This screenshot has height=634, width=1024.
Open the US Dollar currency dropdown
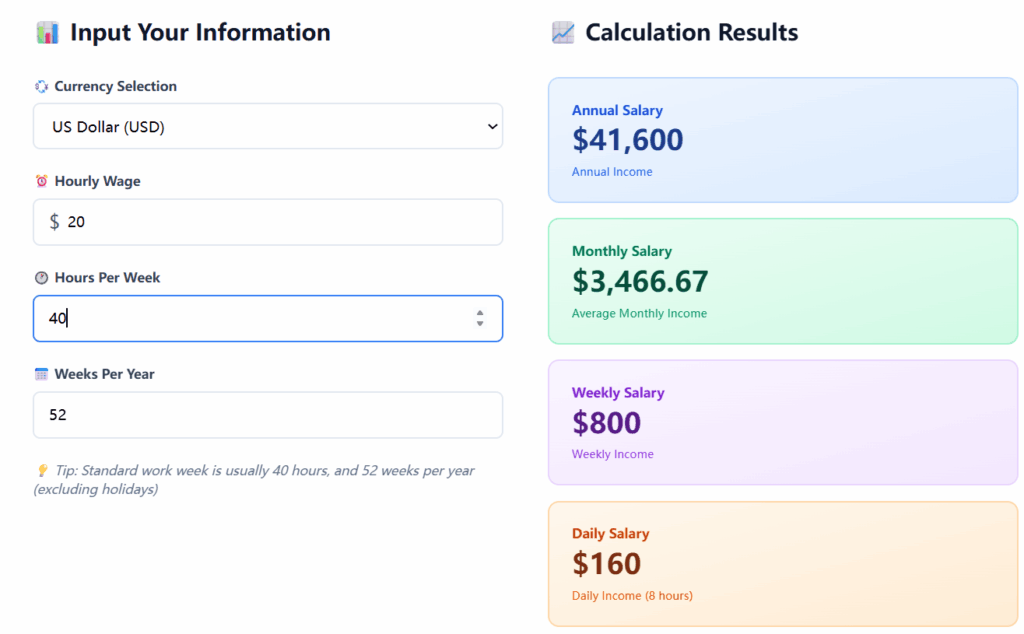(x=268, y=126)
